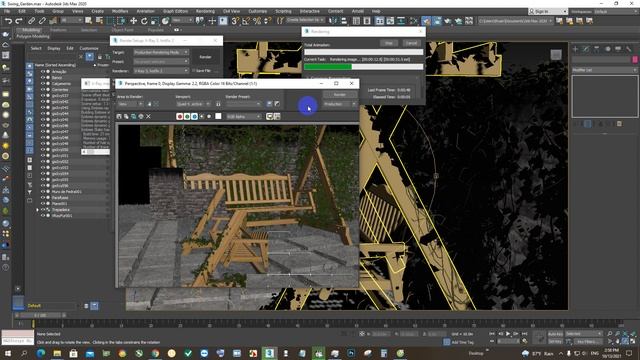Open the Area to Render dropdown
This screenshot has width=640, height=360.
[x=130, y=104]
